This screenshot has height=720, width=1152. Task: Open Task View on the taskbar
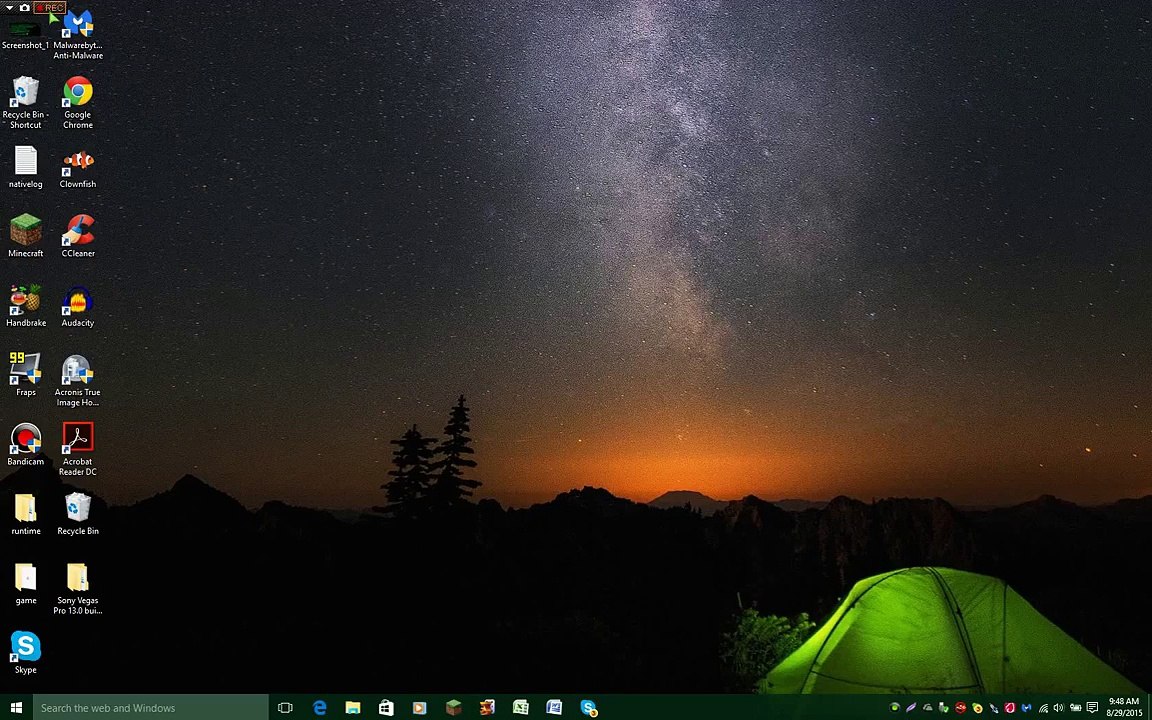click(285, 708)
